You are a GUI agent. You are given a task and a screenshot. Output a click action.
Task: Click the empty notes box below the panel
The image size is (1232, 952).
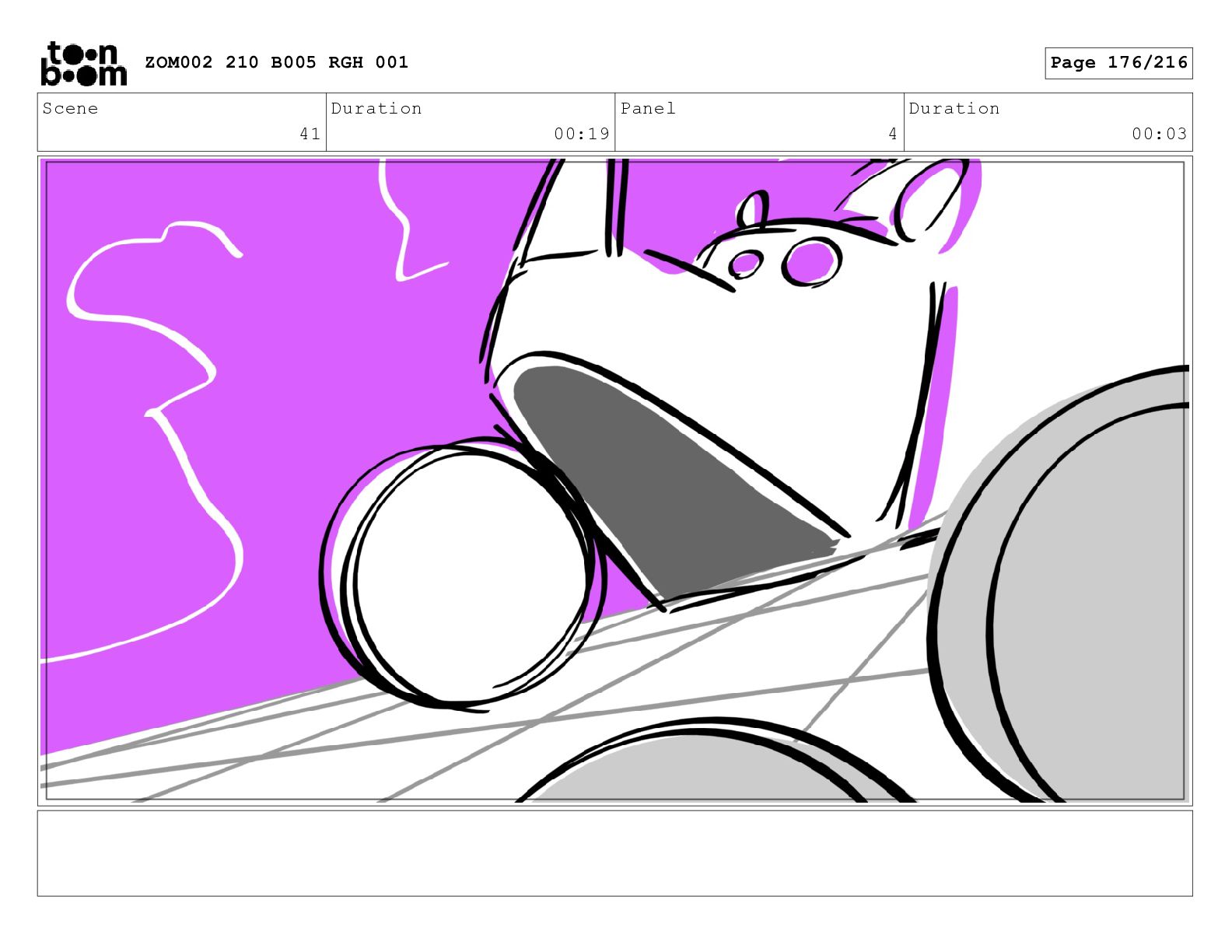[x=615, y=853]
